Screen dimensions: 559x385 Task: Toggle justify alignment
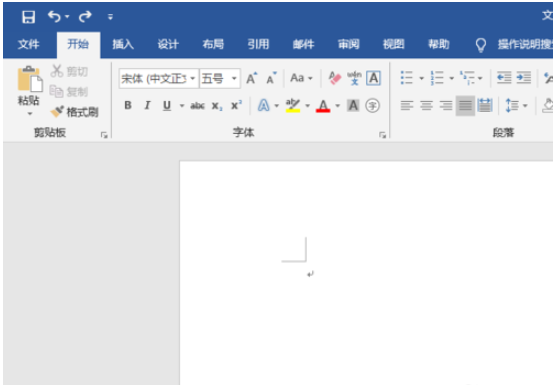pos(465,106)
